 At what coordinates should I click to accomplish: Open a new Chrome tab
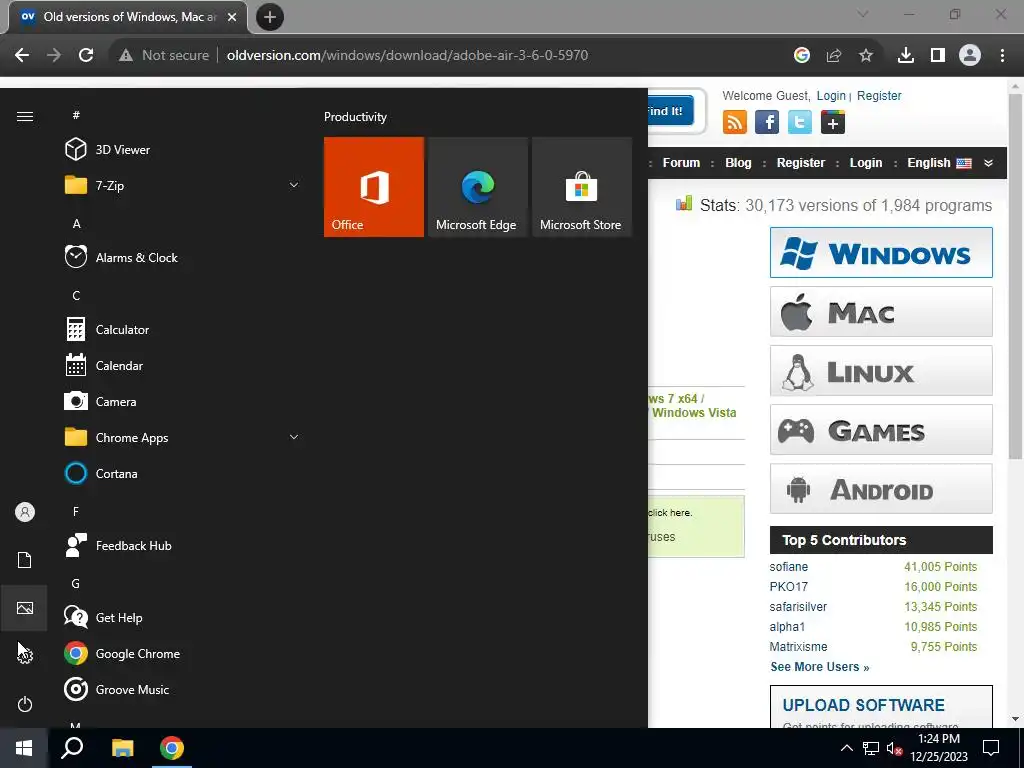pos(270,17)
